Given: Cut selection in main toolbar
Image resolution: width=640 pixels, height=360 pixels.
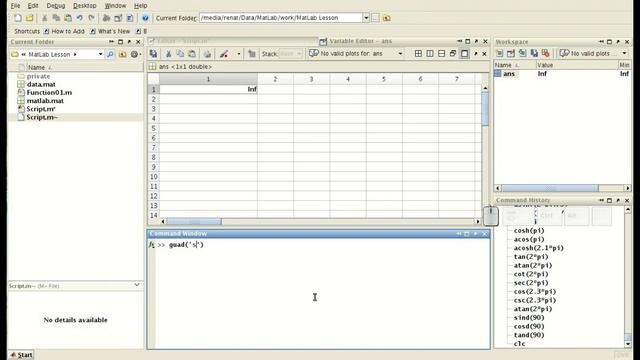Looking at the screenshot, I should tap(45, 18).
